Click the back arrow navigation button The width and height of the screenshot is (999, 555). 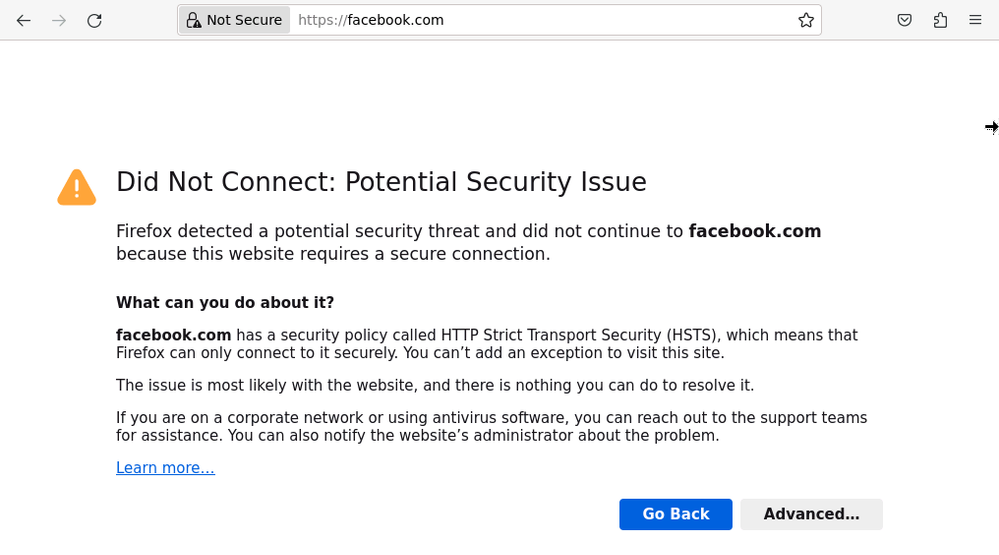pyautogui.click(x=23, y=20)
